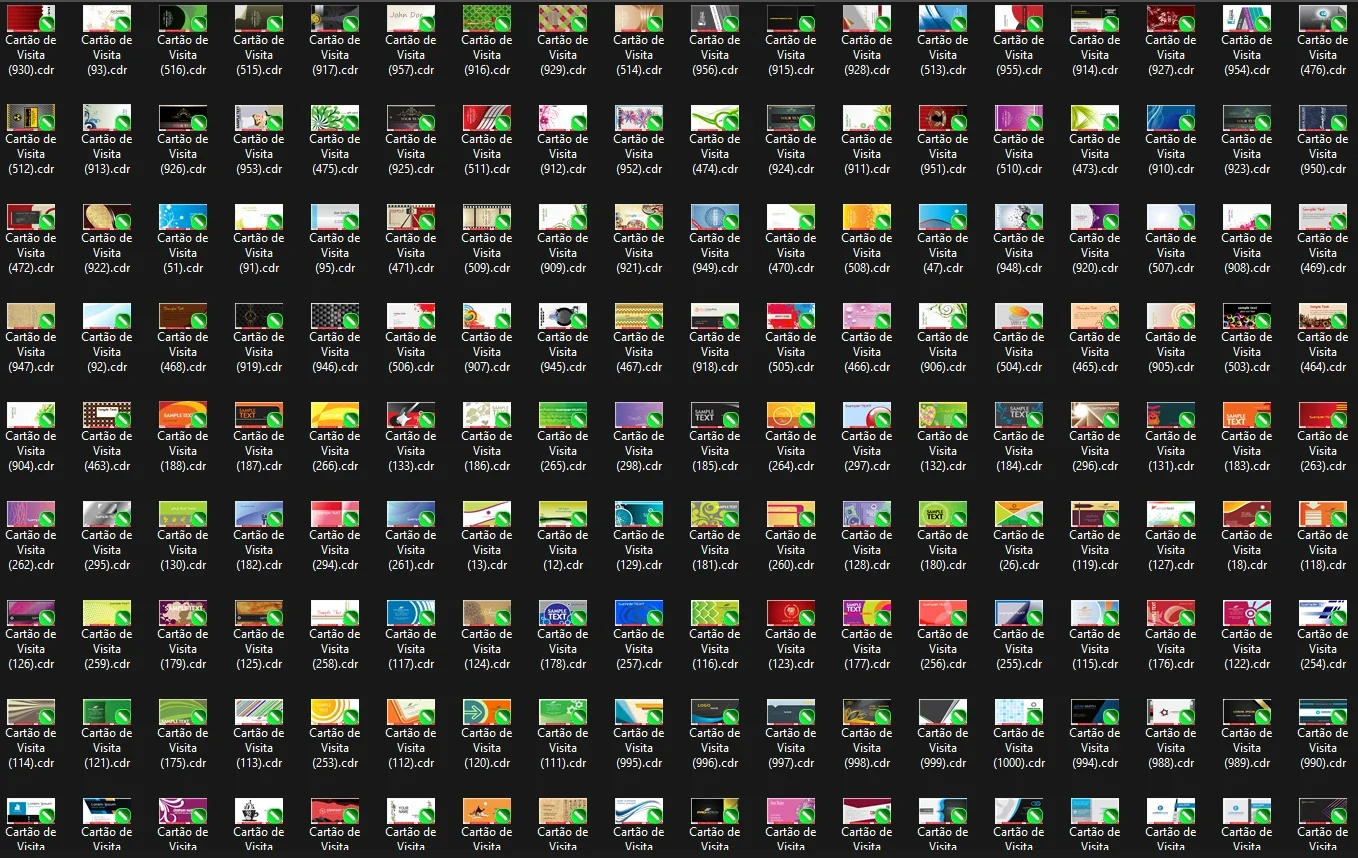This screenshot has height=858, width=1358.
Task: Click the Cartão de Visita (114).cdr thumbnail
Action: coord(31,711)
